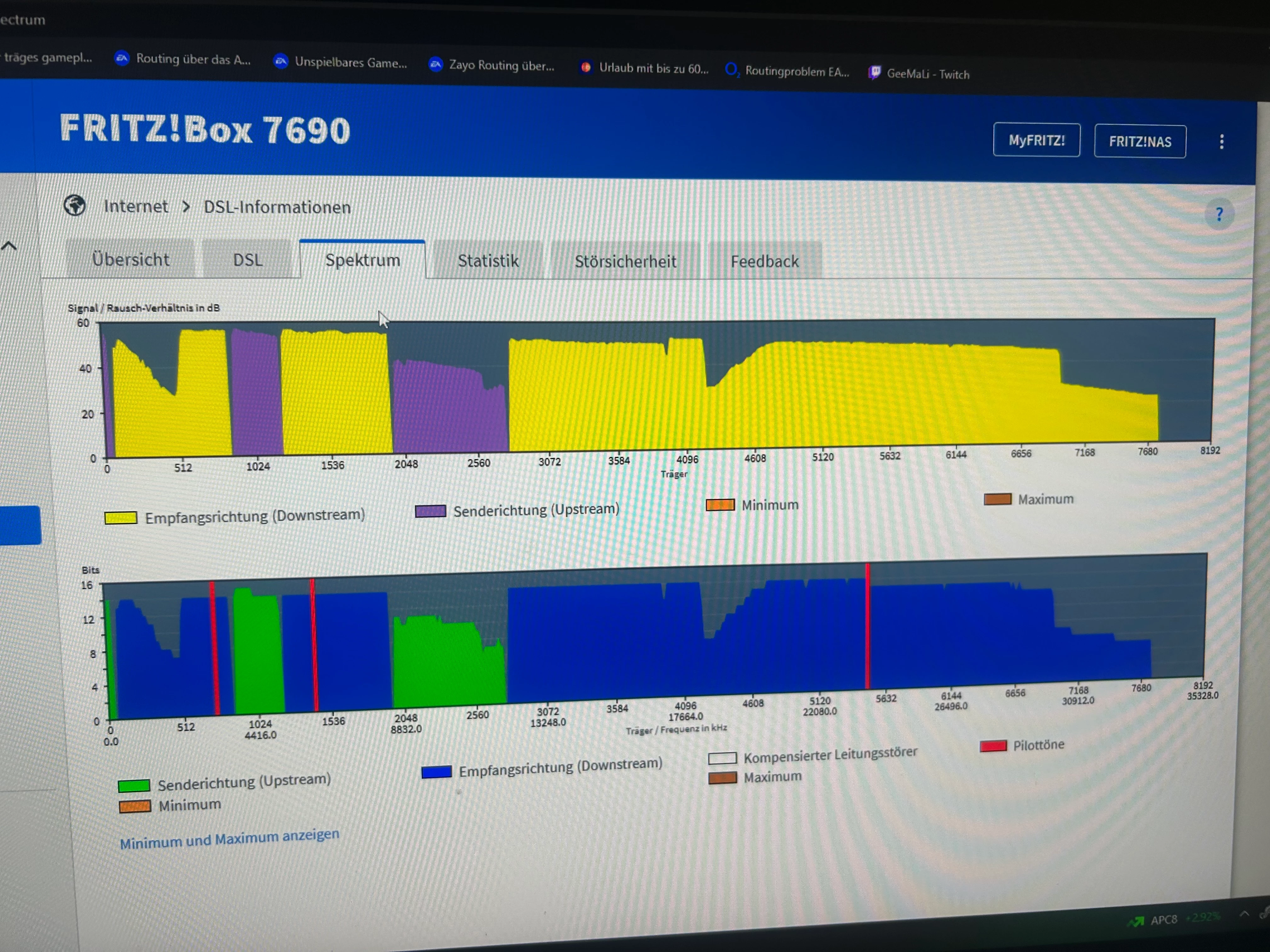This screenshot has height=952, width=1270.
Task: Click the brown Maximum swatch under Kompensierter Leitungsstörer
Action: (722, 778)
